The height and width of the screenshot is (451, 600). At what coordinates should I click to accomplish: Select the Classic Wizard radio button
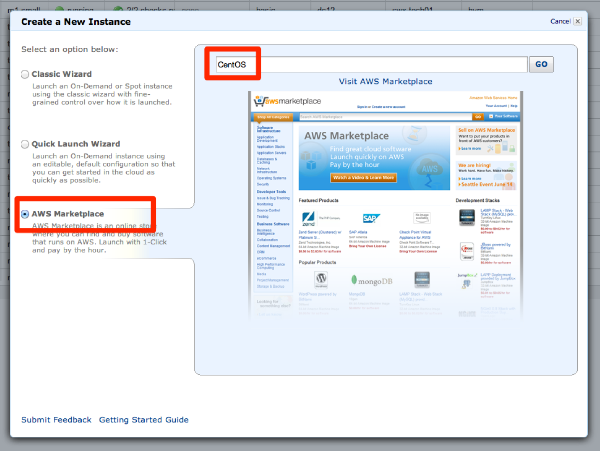[25, 74]
